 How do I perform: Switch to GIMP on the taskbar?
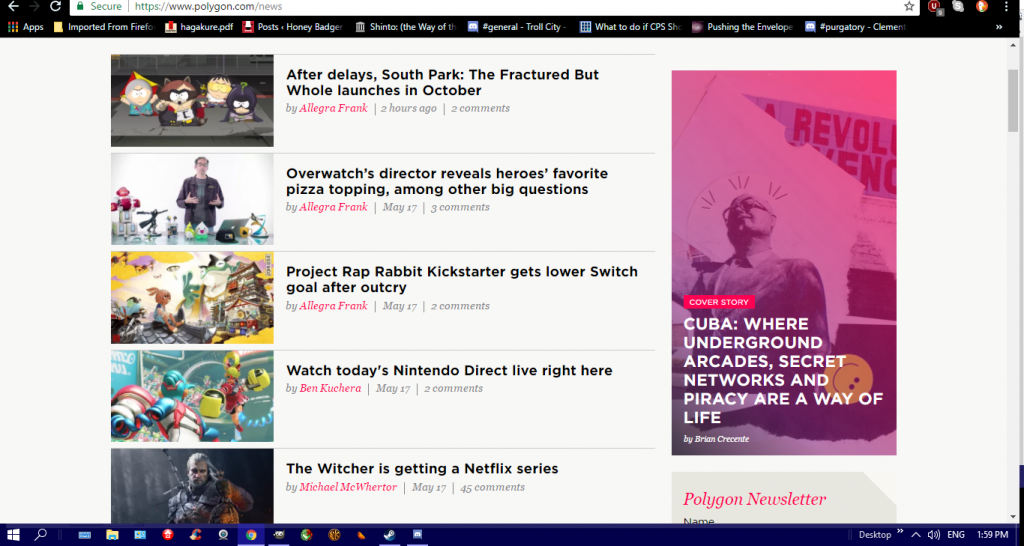tap(279, 535)
